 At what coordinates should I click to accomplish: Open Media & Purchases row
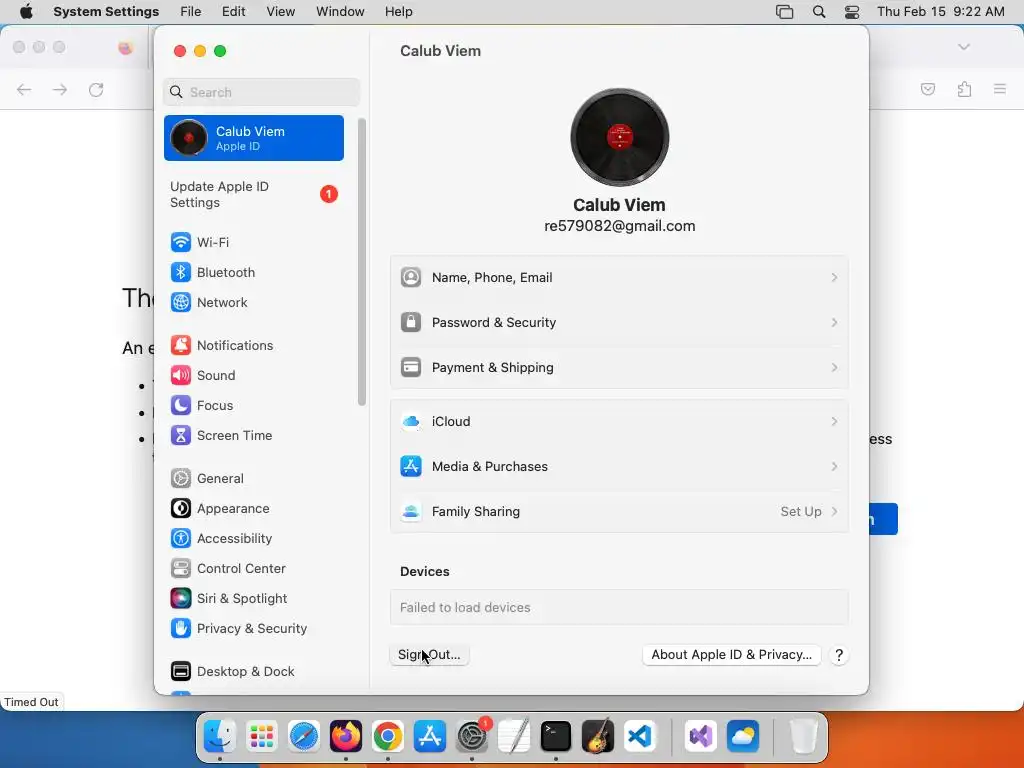[619, 467]
